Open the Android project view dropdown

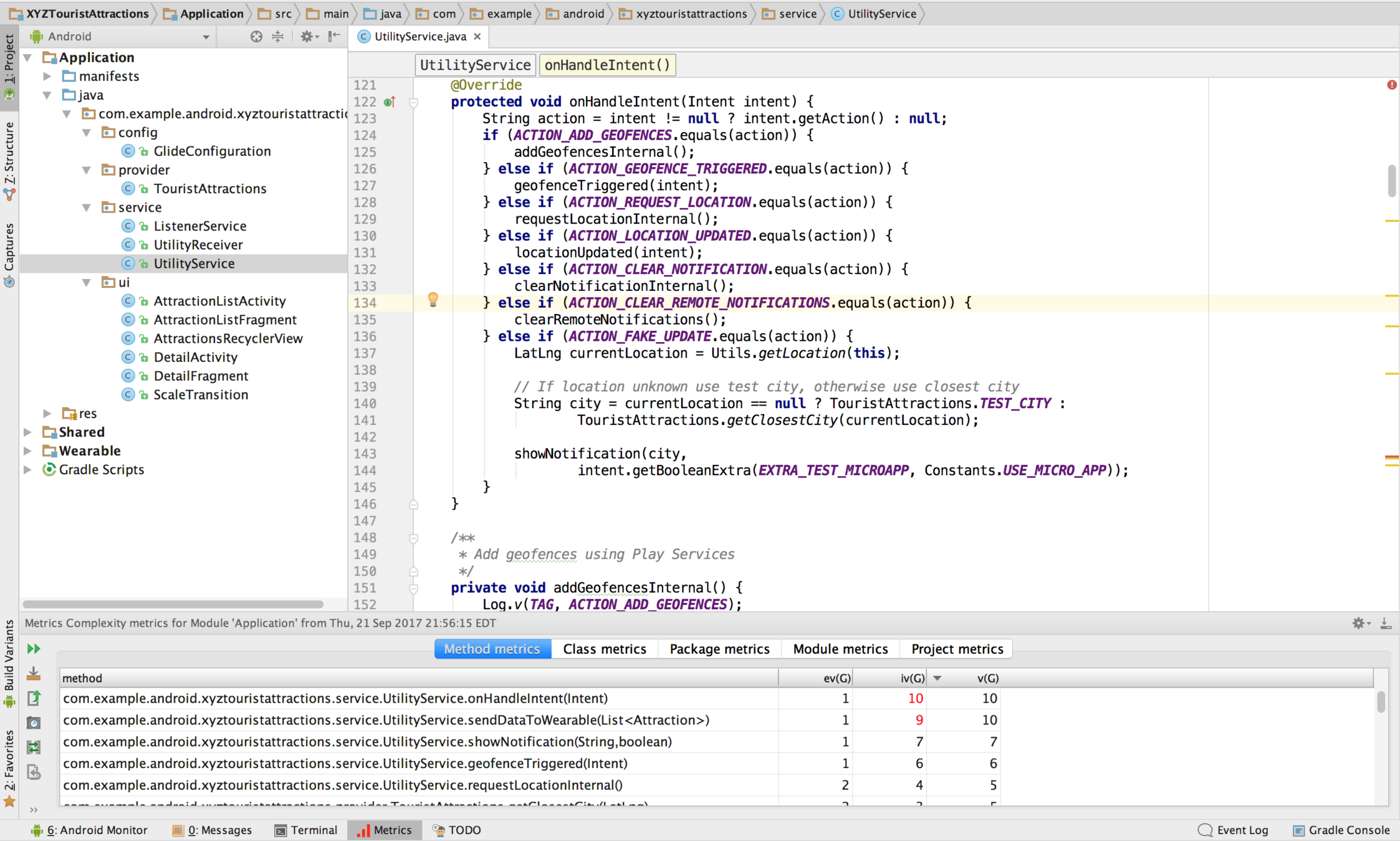tap(206, 37)
